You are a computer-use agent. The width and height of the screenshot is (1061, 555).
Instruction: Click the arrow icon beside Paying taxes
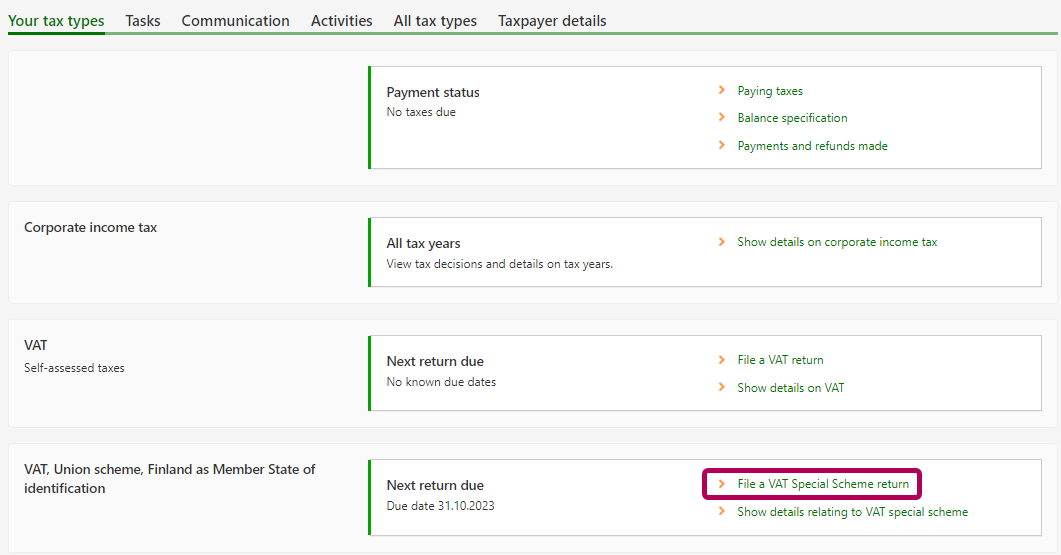[x=722, y=91]
